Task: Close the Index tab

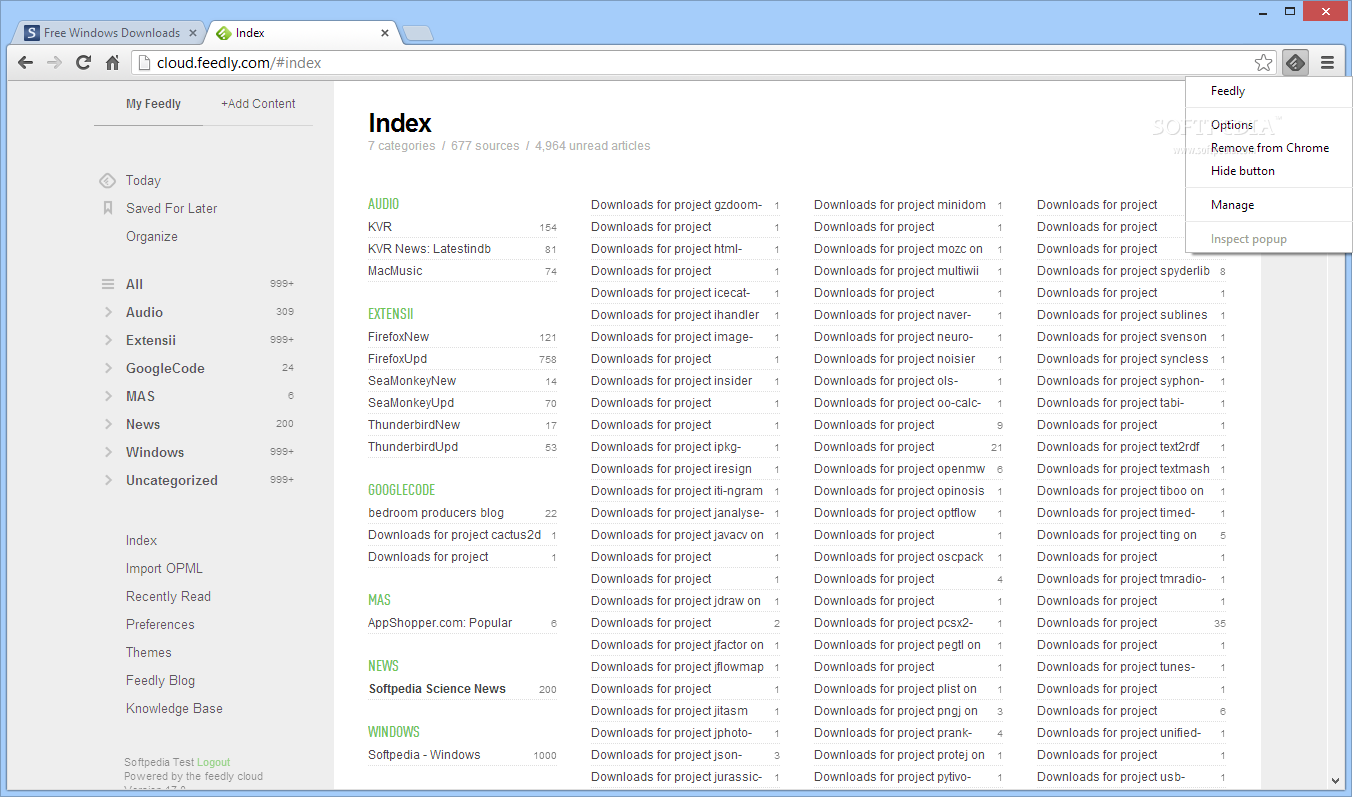Action: point(385,33)
